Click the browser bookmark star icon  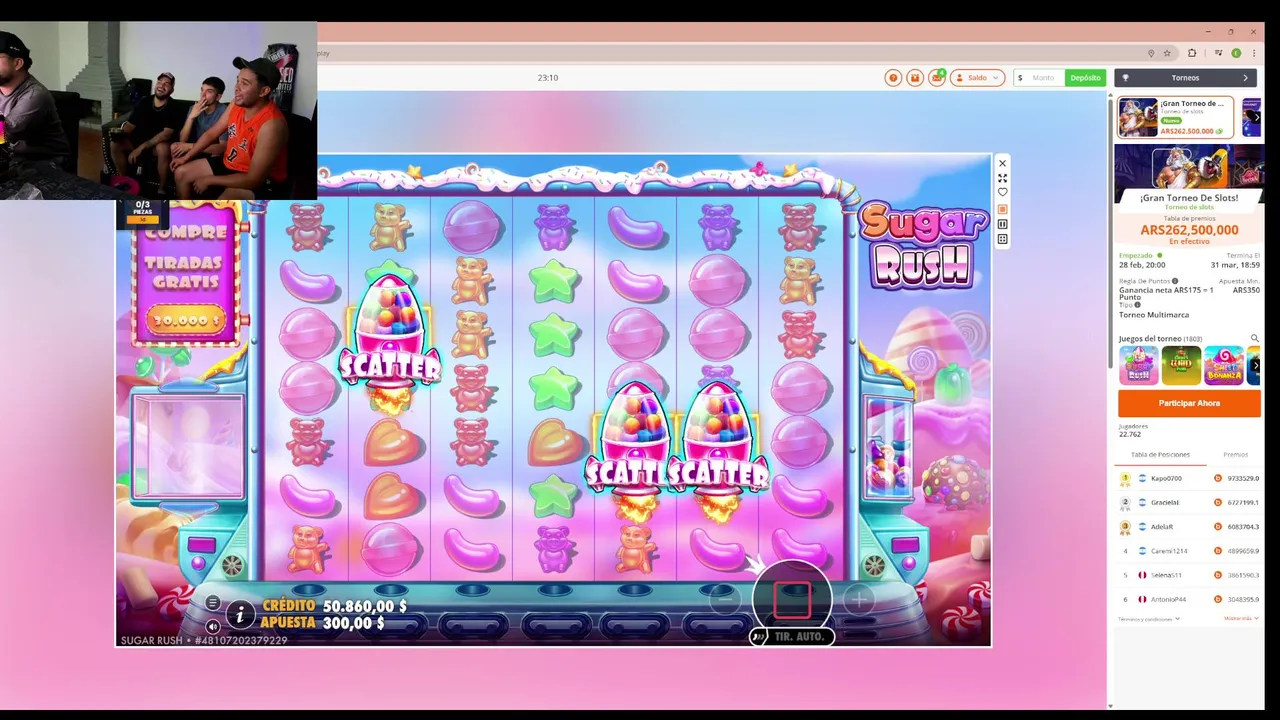pos(1167,53)
